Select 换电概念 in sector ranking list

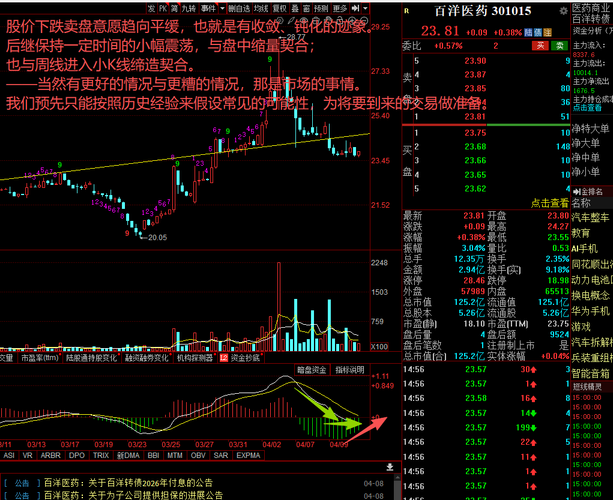pyautogui.click(x=591, y=296)
